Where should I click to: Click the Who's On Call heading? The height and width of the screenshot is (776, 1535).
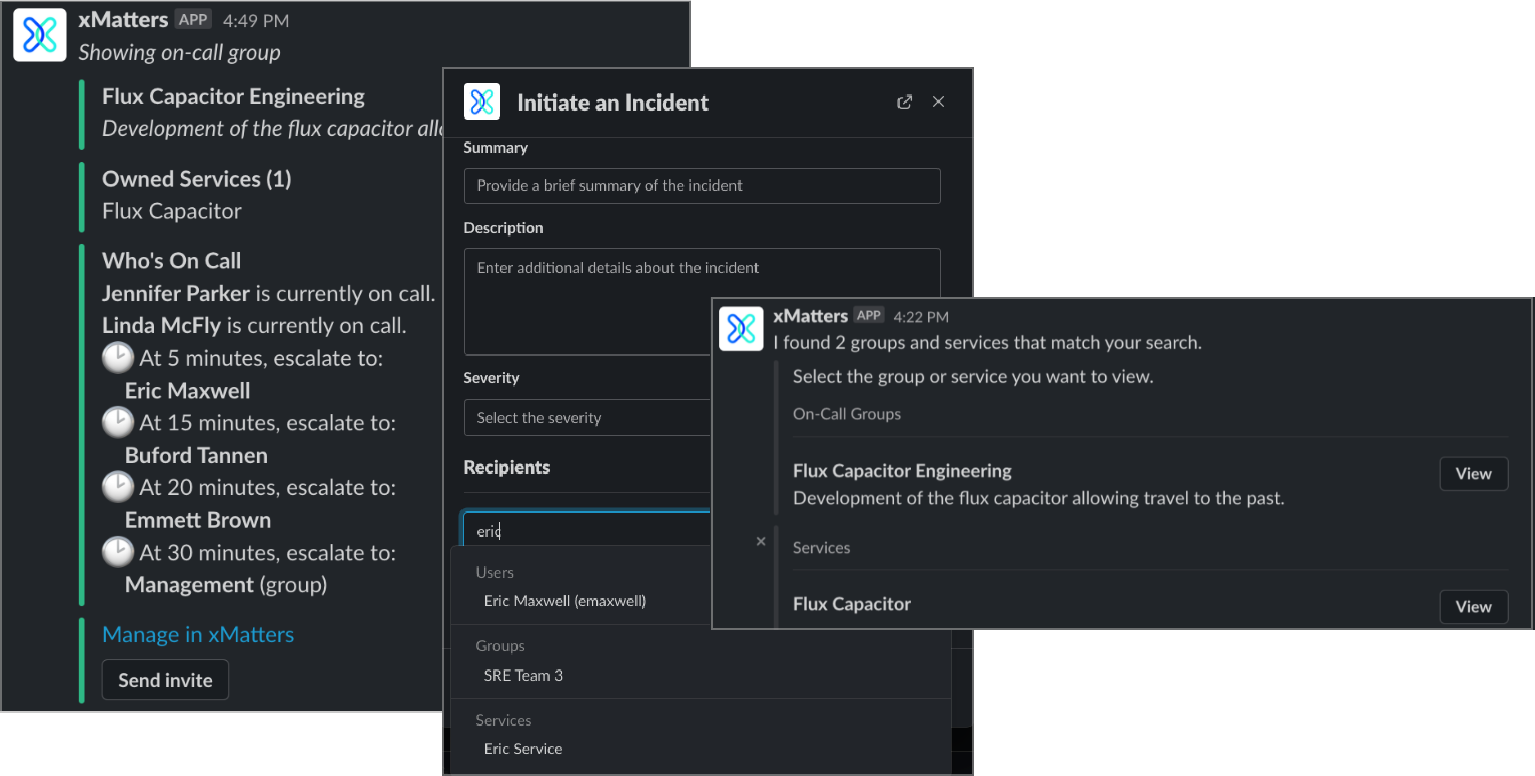[x=172, y=261]
